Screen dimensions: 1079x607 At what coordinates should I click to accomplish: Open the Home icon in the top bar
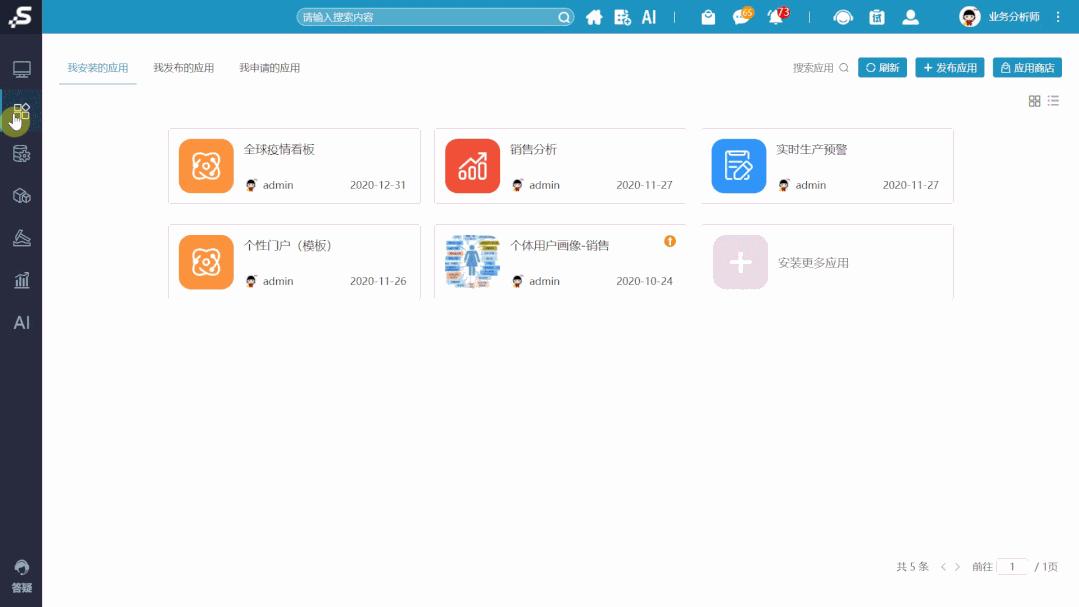pos(593,17)
